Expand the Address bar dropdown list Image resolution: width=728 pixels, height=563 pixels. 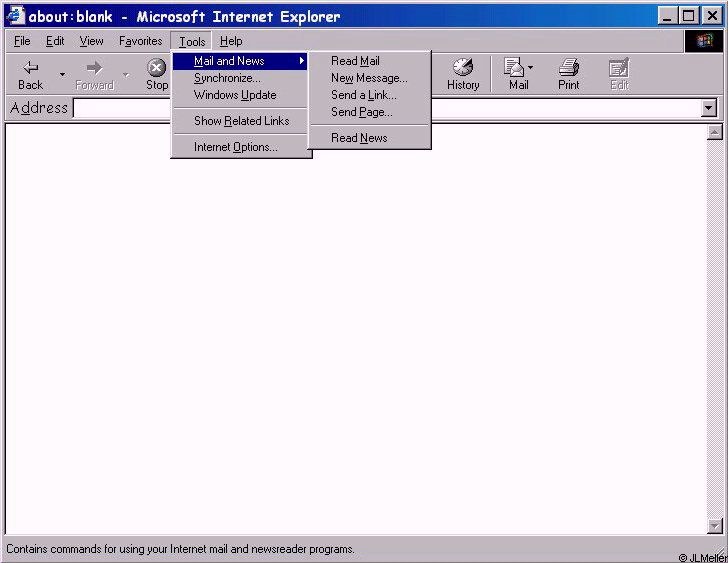click(708, 108)
